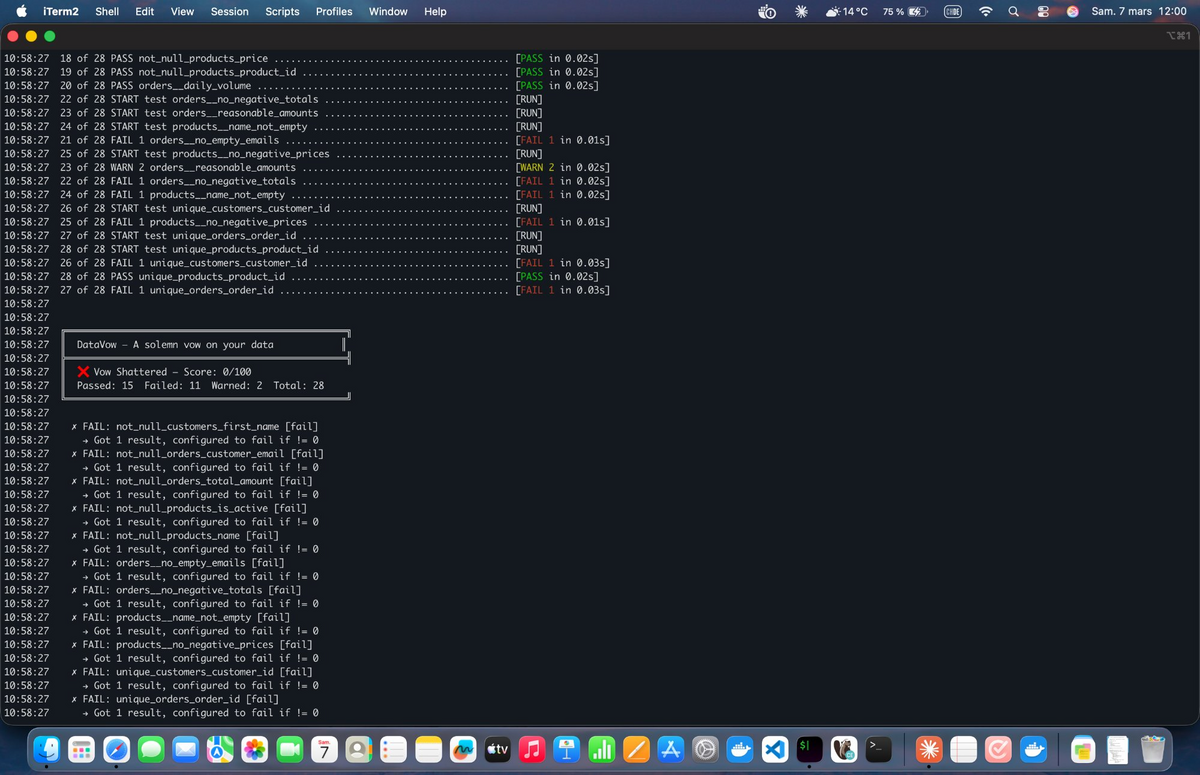Open DBeaver from the Dock

pyautogui.click(x=844, y=748)
